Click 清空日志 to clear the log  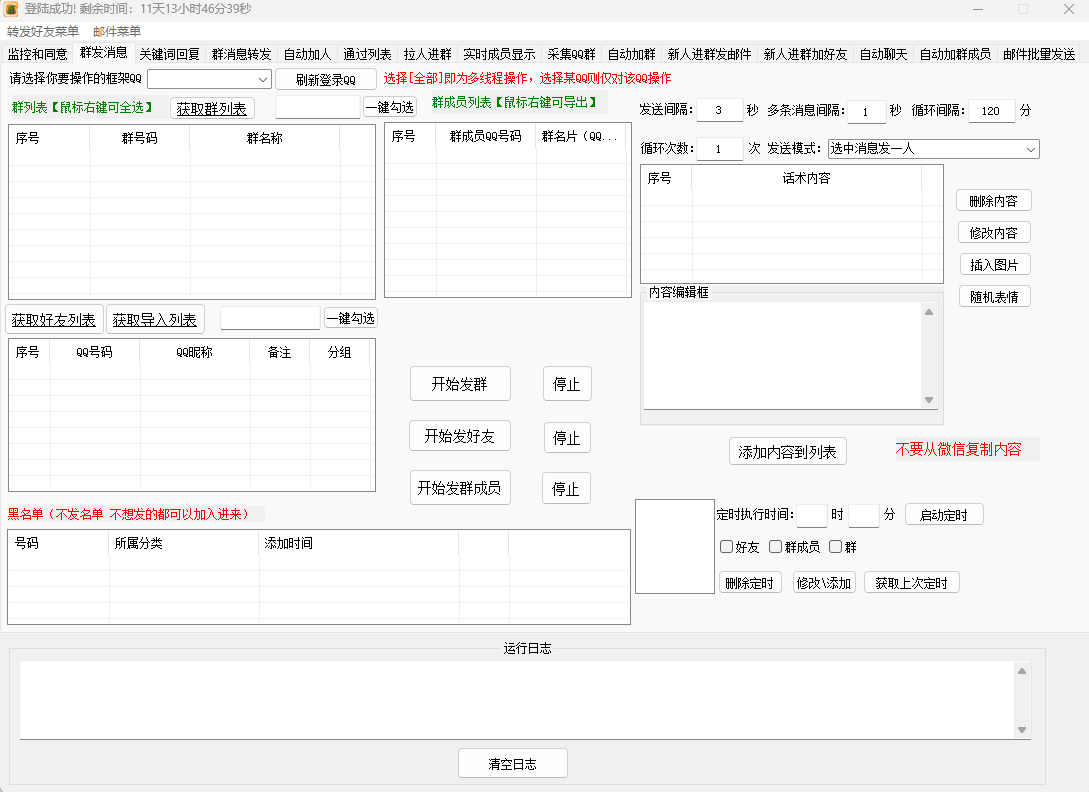pos(512,763)
